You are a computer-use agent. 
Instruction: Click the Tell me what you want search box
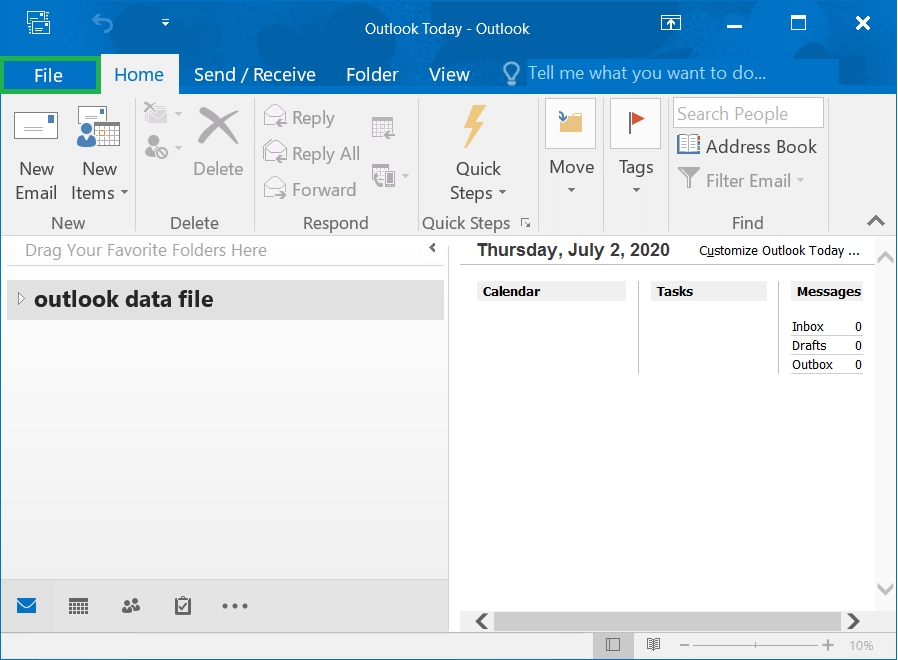[x=683, y=73]
